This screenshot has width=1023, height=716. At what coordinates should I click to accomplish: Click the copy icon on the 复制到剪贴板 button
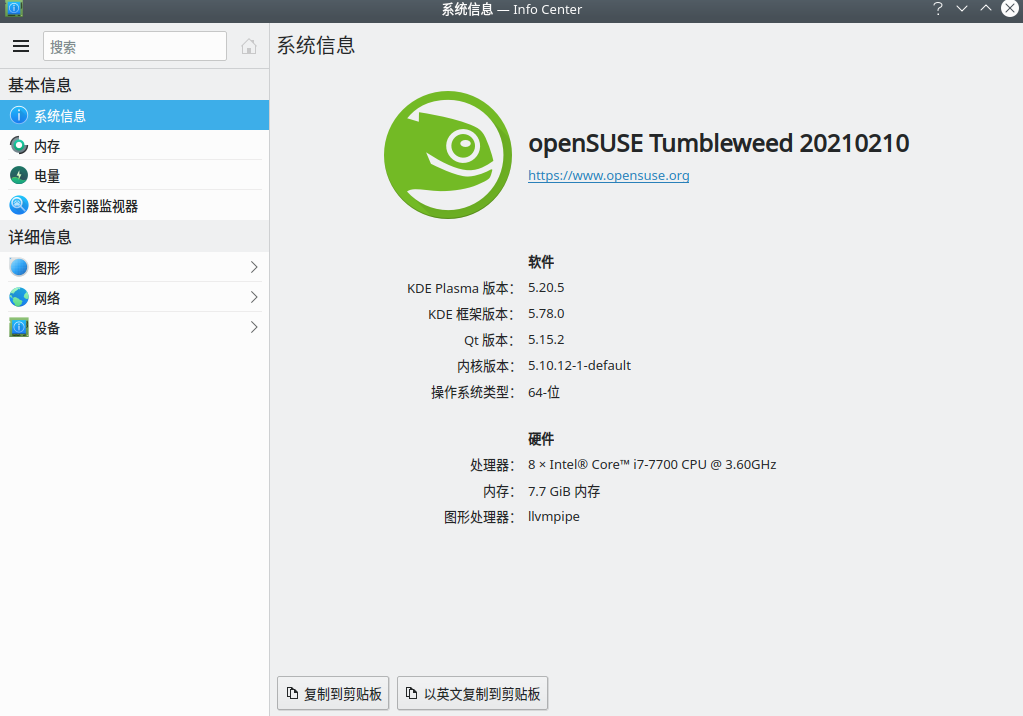(292, 693)
